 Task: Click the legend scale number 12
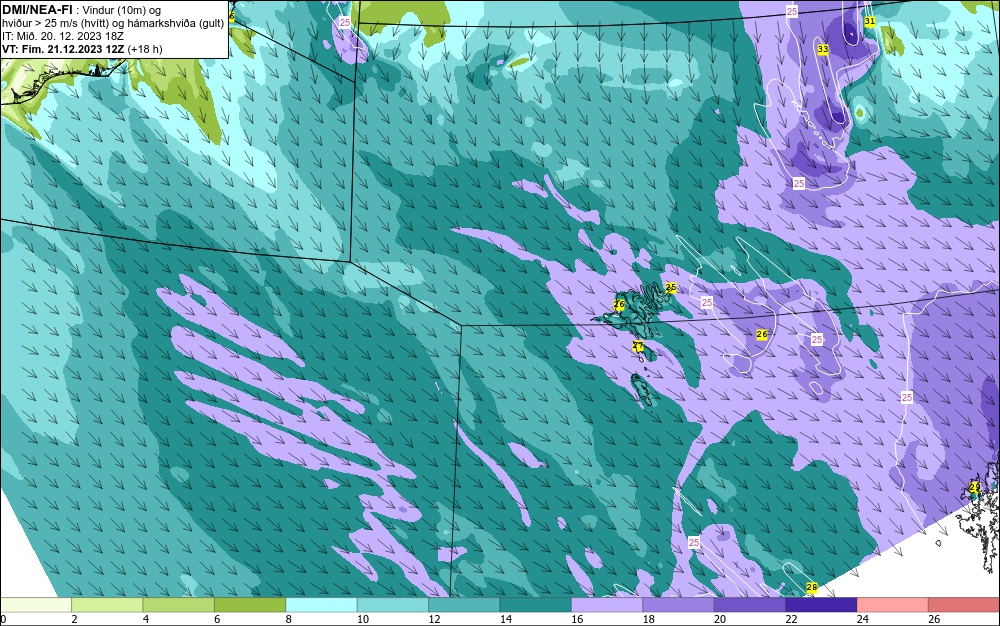[x=434, y=619]
